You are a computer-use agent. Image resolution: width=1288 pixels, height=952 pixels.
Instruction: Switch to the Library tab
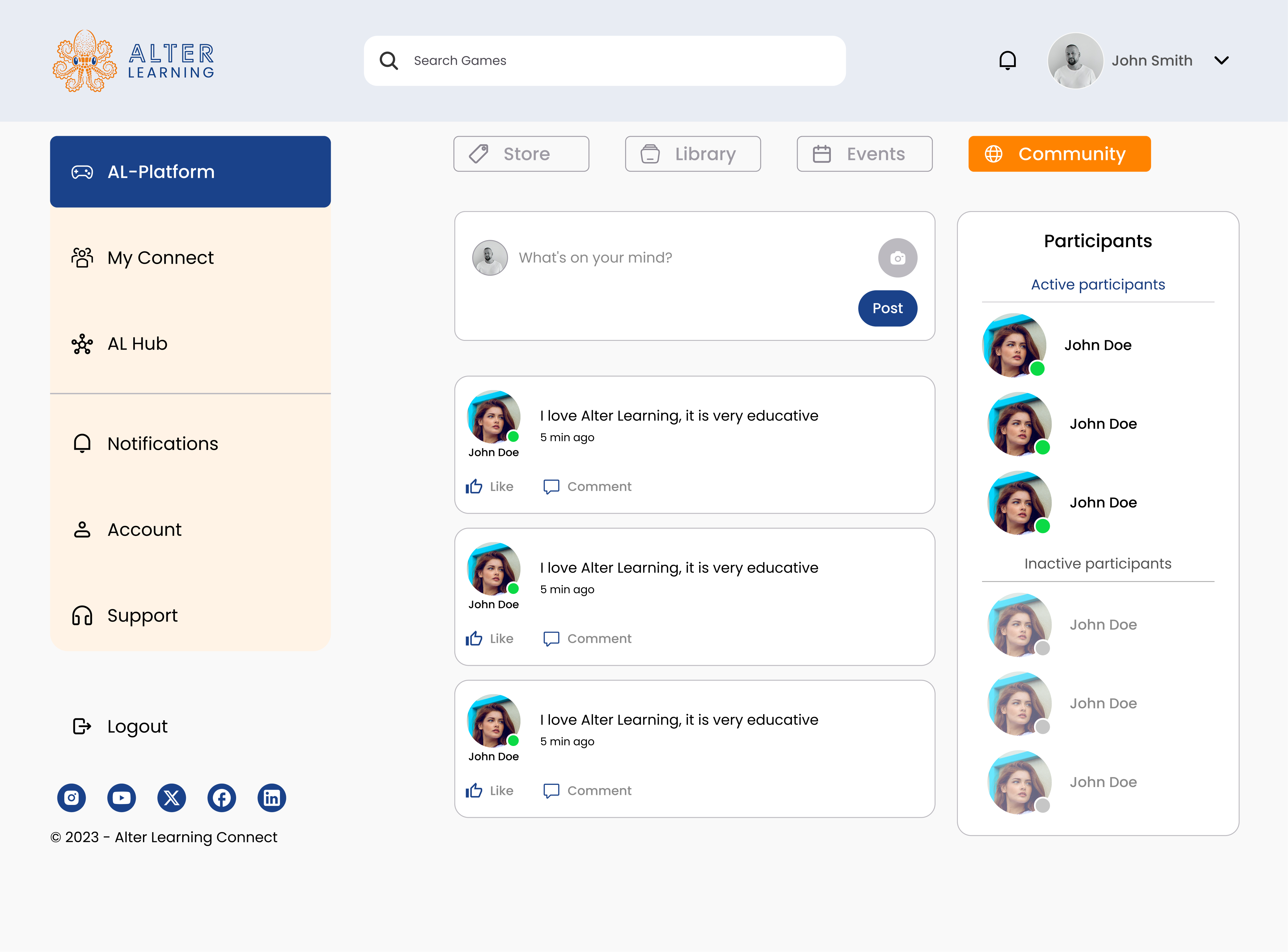(x=693, y=153)
